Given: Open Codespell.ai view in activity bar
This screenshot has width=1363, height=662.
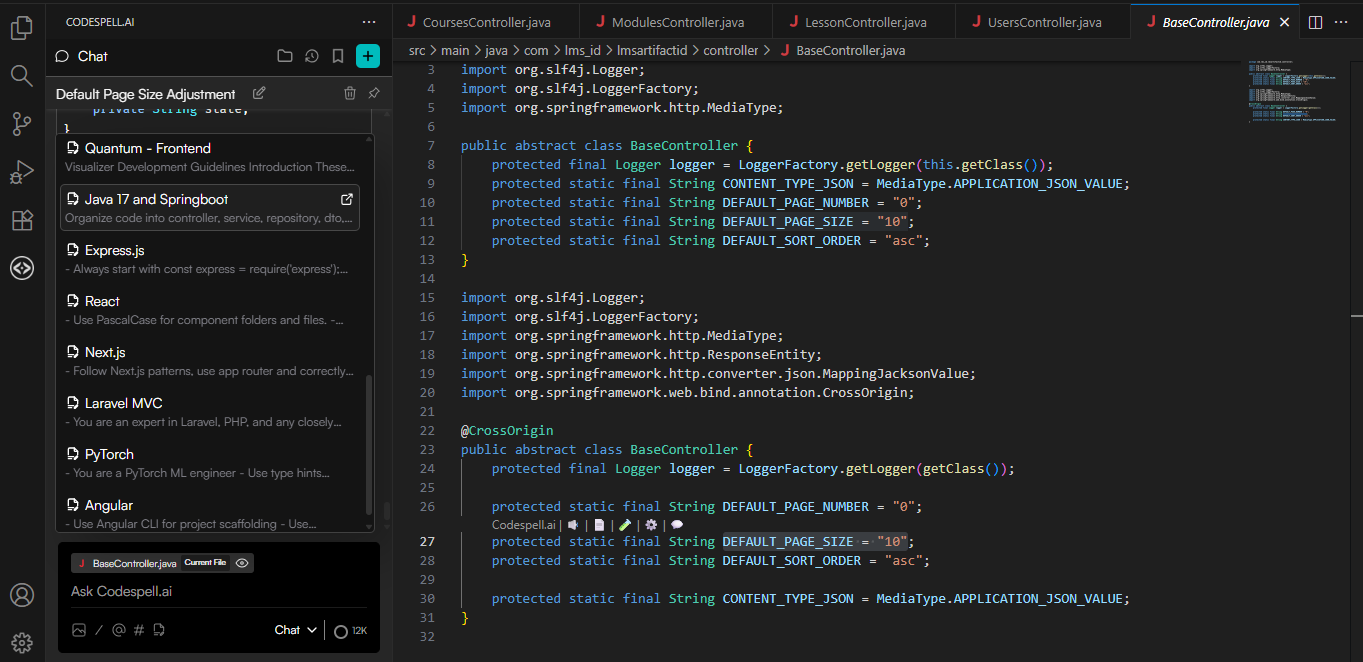Looking at the screenshot, I should click(x=22, y=268).
